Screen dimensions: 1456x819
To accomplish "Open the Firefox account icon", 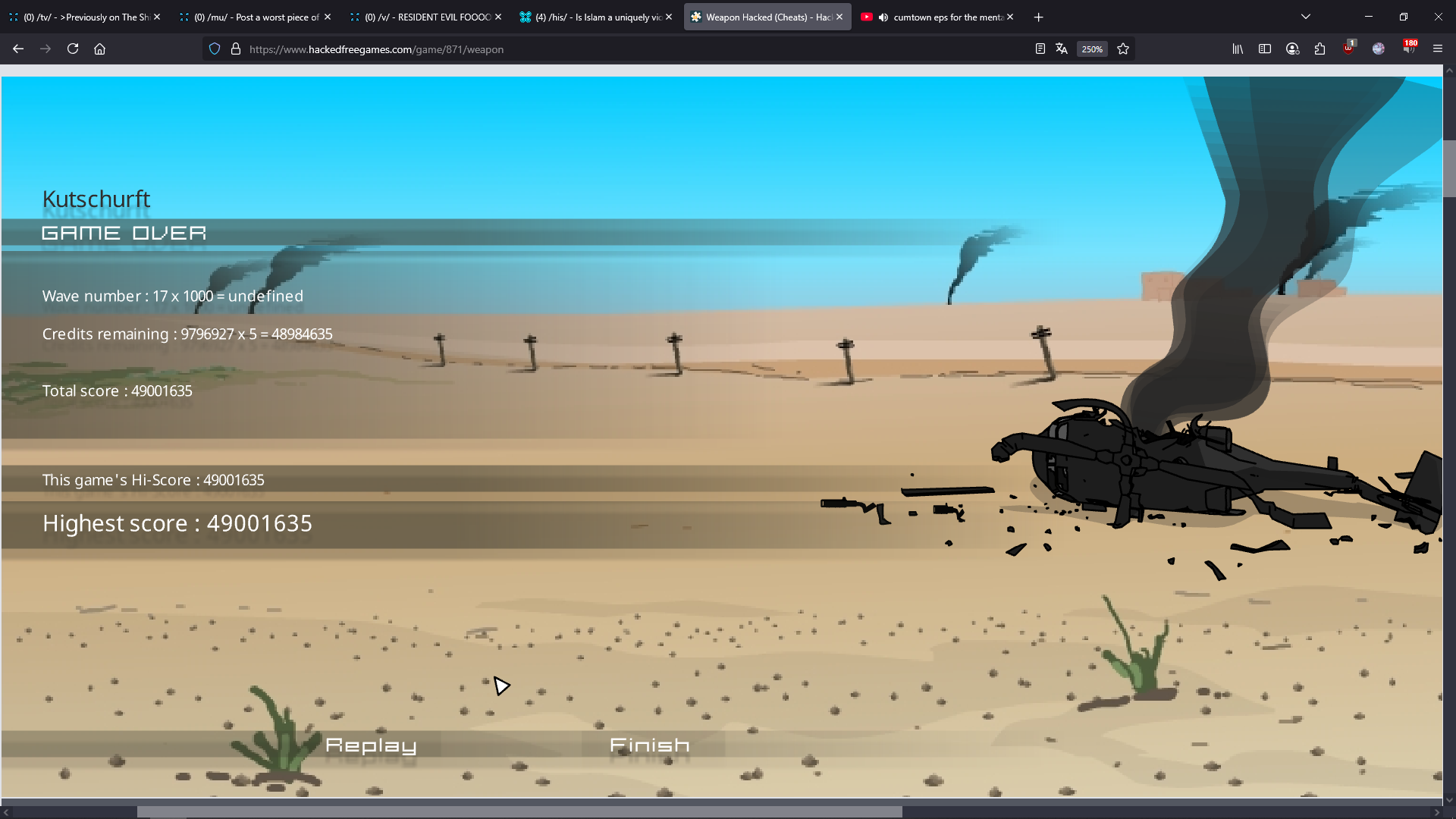I will click(x=1293, y=49).
